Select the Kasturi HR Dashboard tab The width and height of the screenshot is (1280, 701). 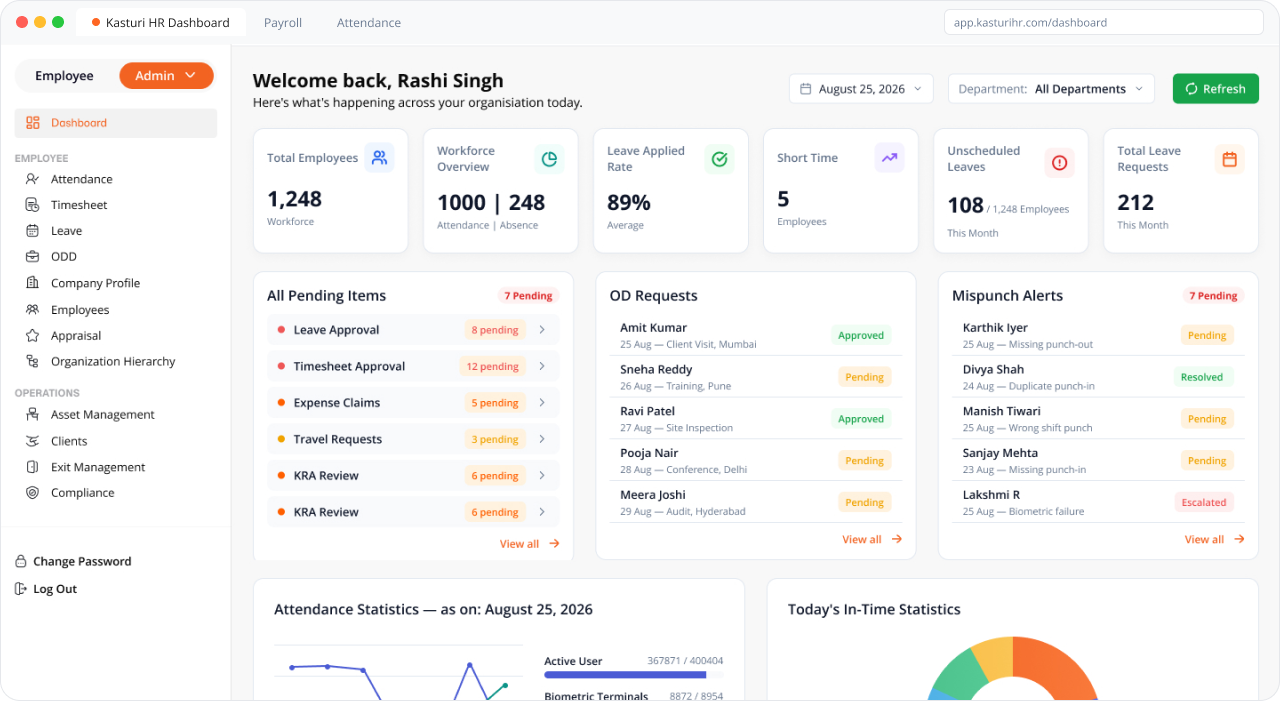point(160,22)
